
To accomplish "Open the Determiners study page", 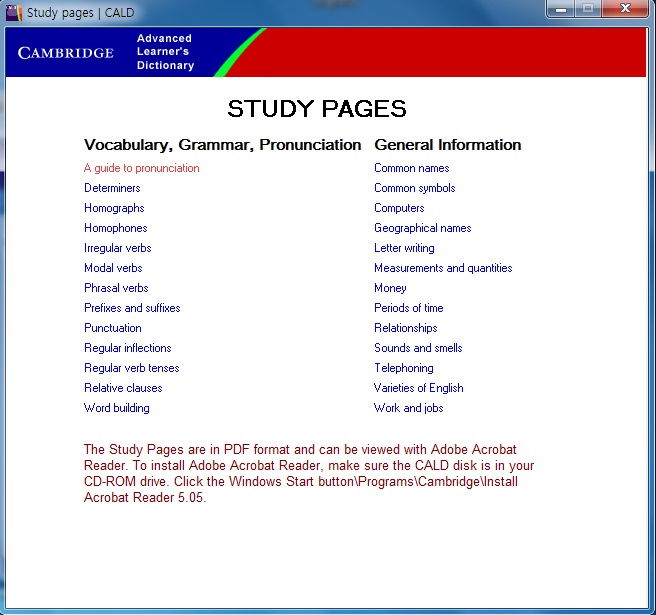I will click(112, 188).
